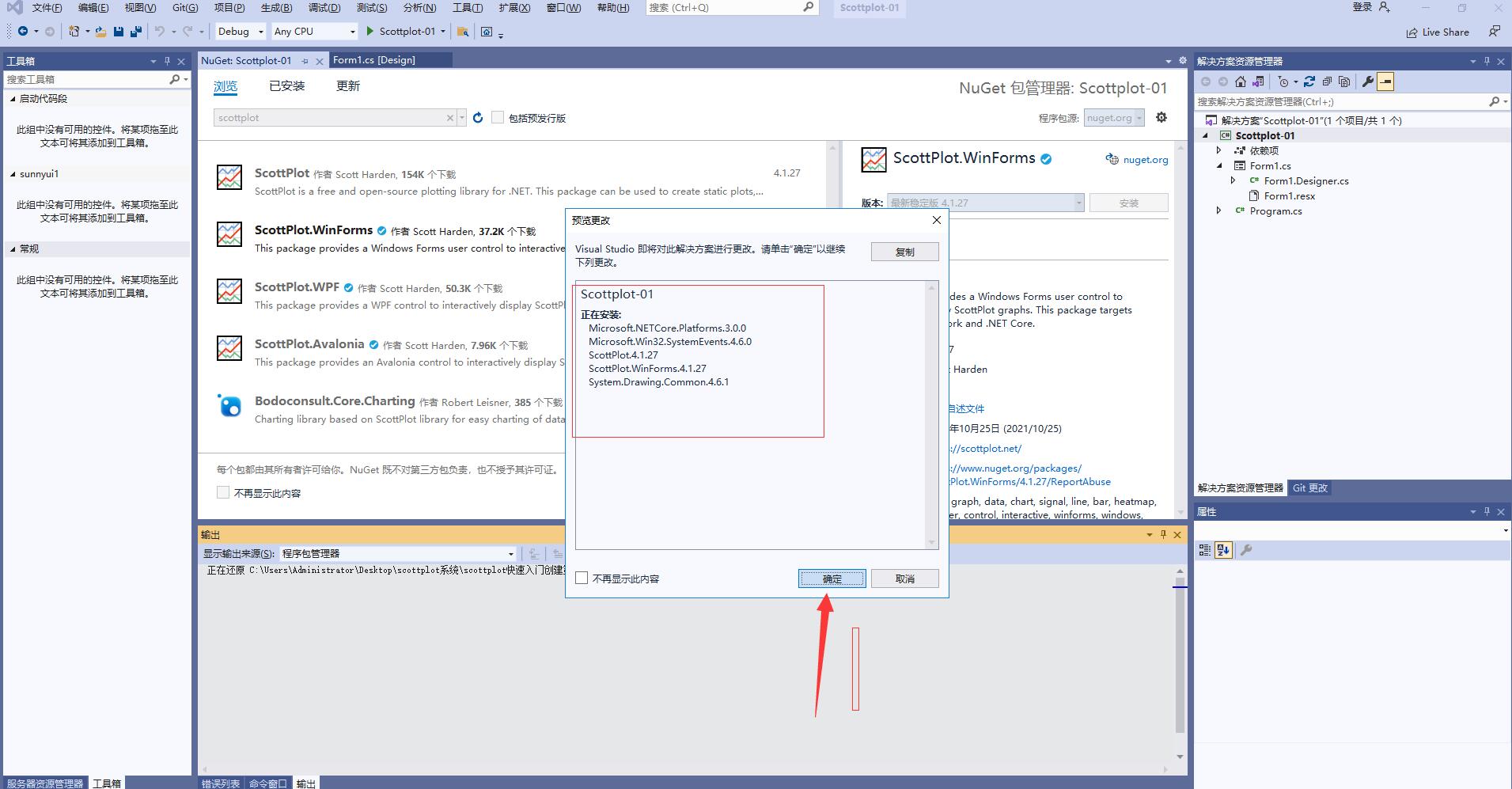The height and width of the screenshot is (789, 1512).
Task: Switch to Form1.cs [Design] tab
Action: (374, 60)
